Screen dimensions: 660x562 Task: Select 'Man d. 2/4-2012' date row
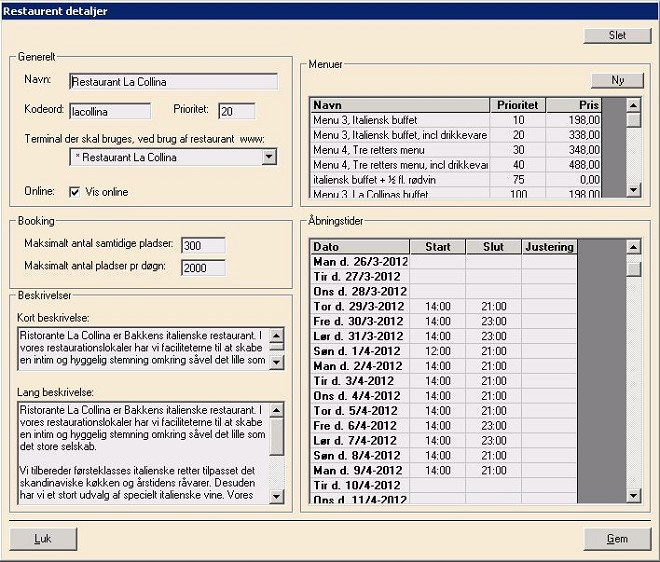[x=444, y=366]
